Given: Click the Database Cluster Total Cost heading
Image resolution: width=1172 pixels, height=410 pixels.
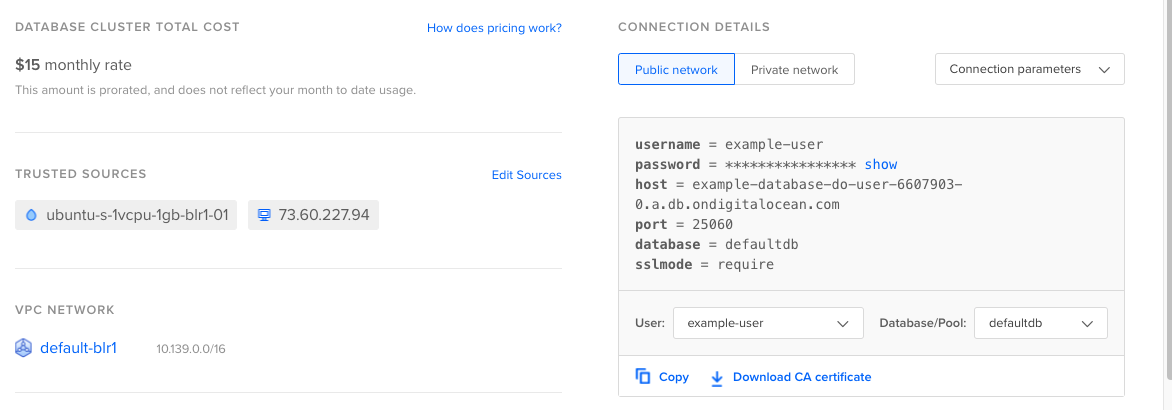Looking at the screenshot, I should pyautogui.click(x=127, y=27).
